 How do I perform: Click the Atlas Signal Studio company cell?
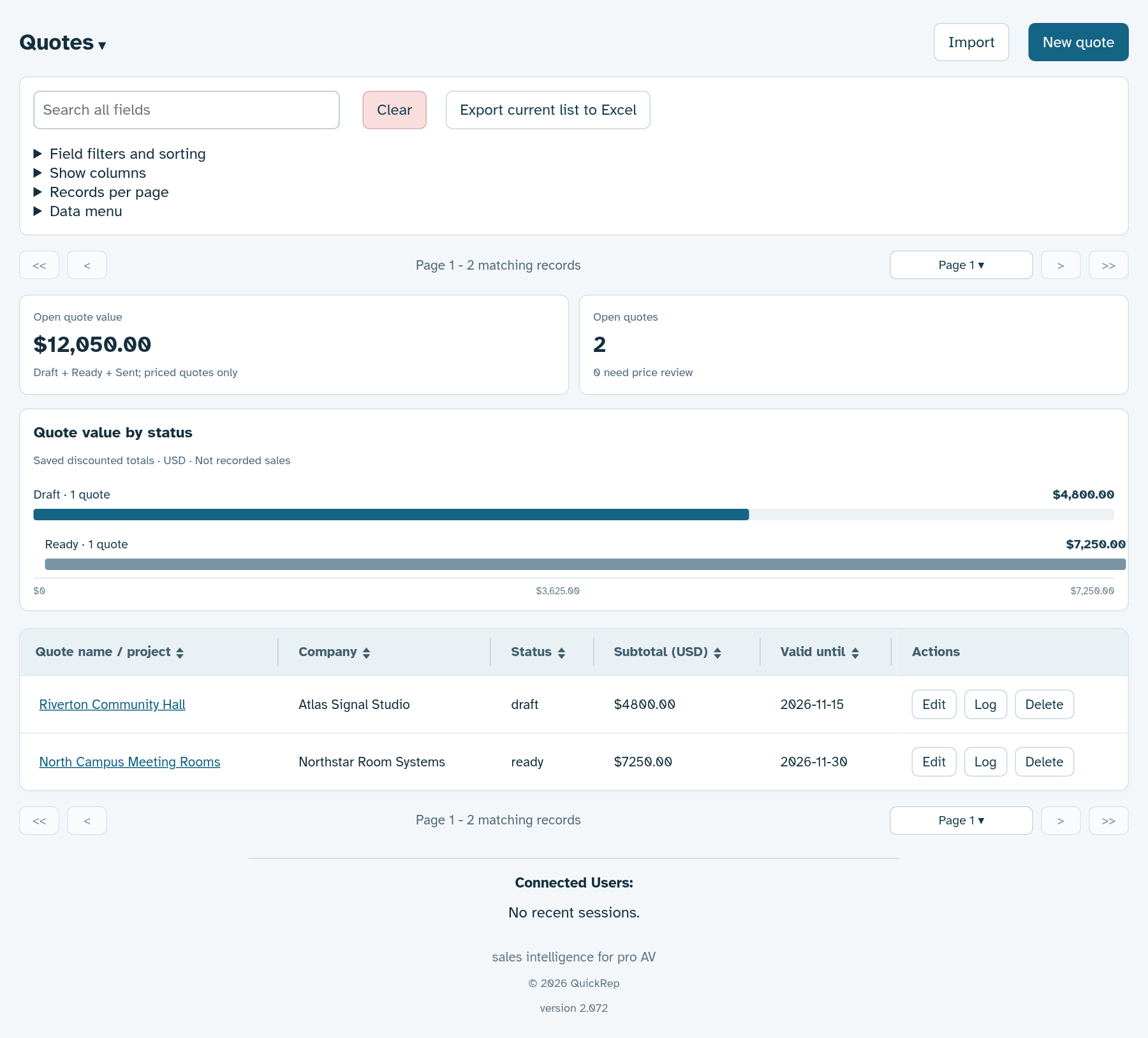[x=354, y=705]
